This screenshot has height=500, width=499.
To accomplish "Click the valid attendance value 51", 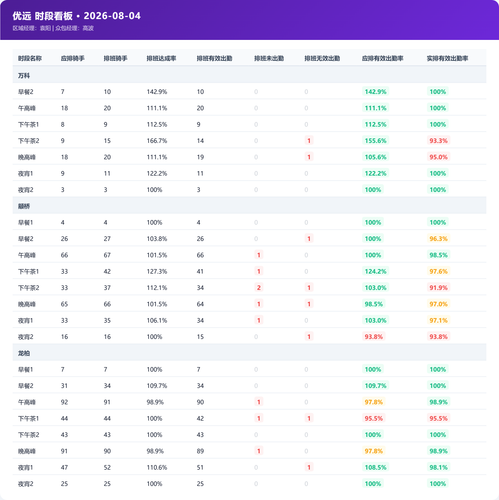I will (x=200, y=467).
